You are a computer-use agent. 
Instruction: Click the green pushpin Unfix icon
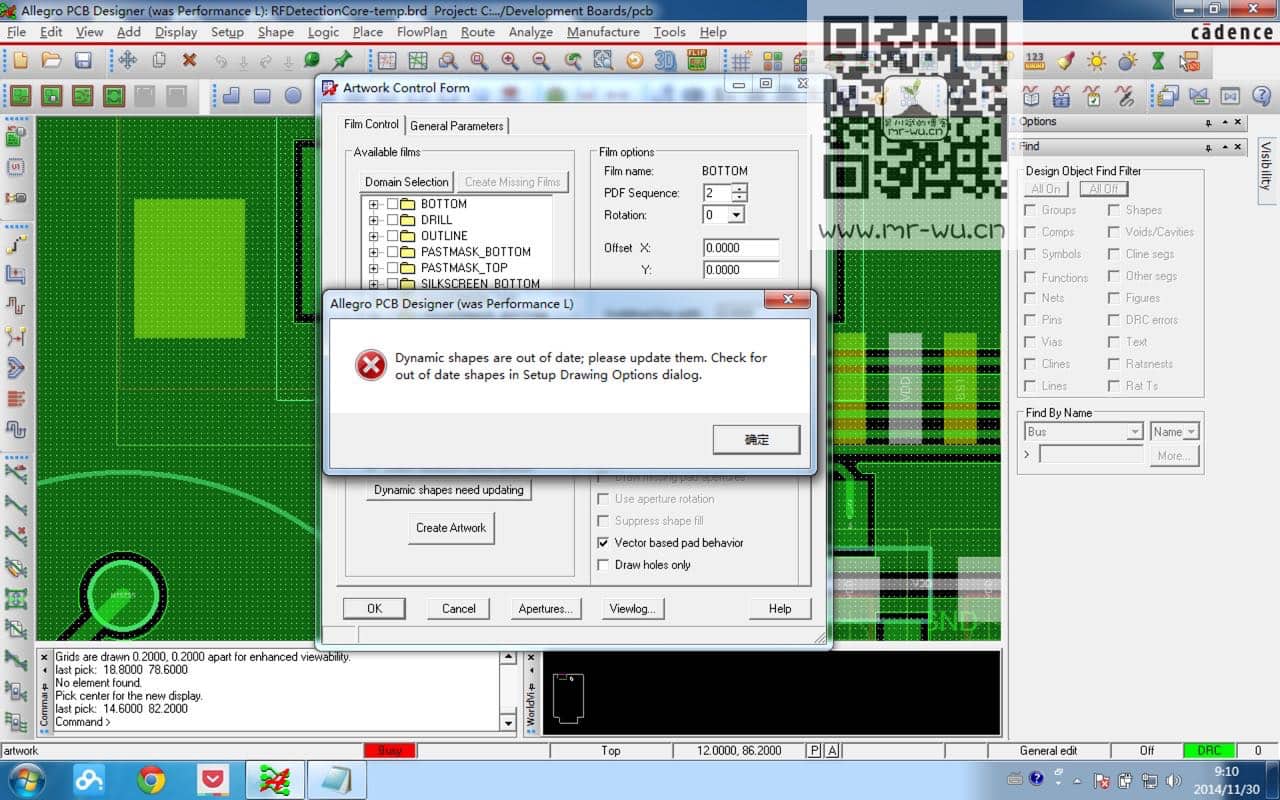click(x=342, y=61)
